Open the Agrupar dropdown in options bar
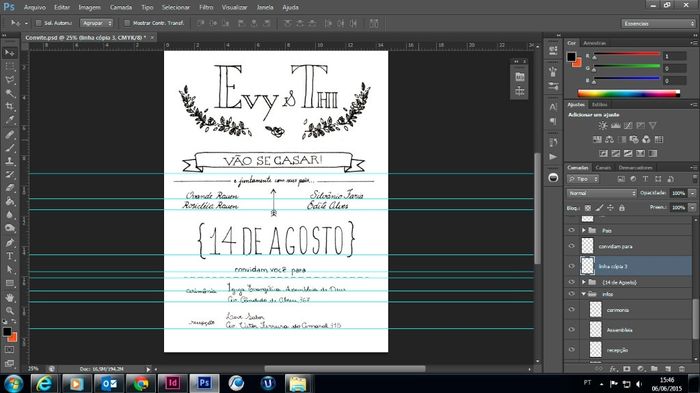The image size is (700, 393). (x=97, y=23)
